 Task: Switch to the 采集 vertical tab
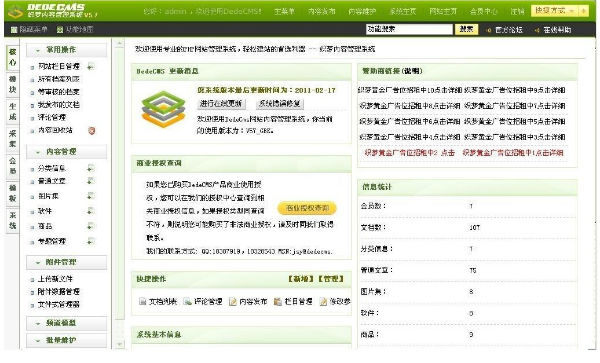(12, 139)
